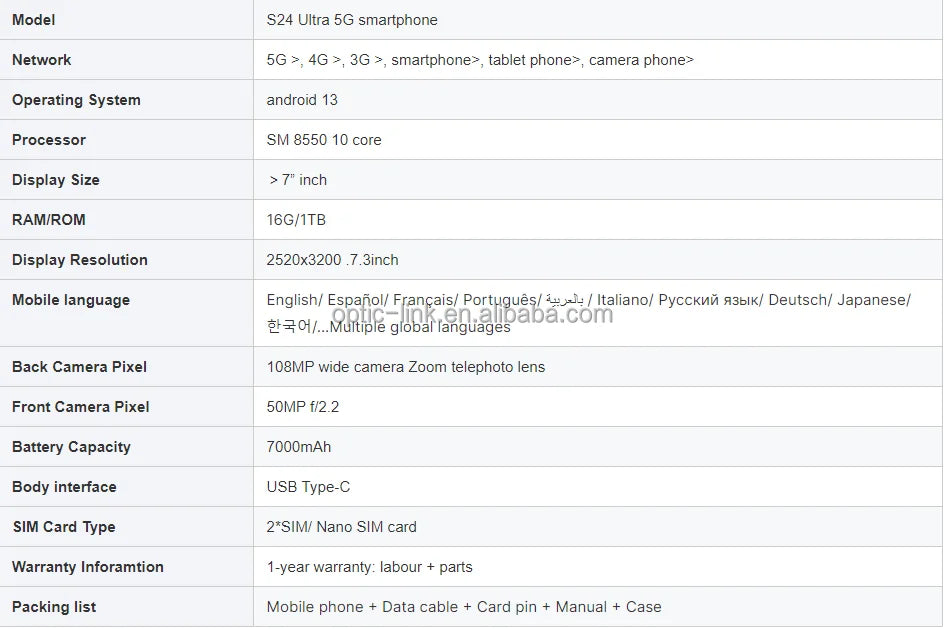Select the 16G/1TB RAM/ROM value

296,220
